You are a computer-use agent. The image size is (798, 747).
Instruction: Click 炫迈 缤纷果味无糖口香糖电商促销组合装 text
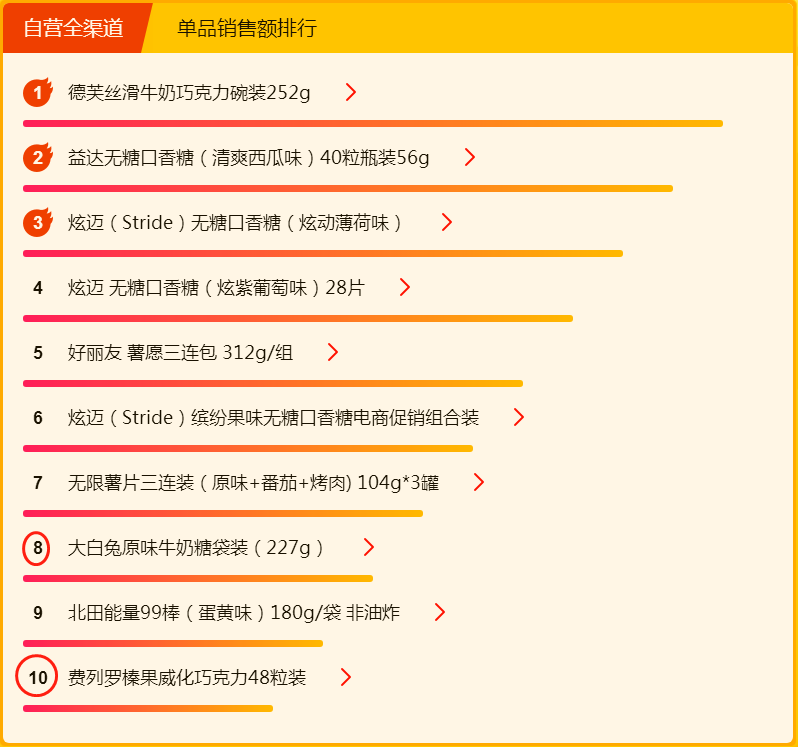273,418
